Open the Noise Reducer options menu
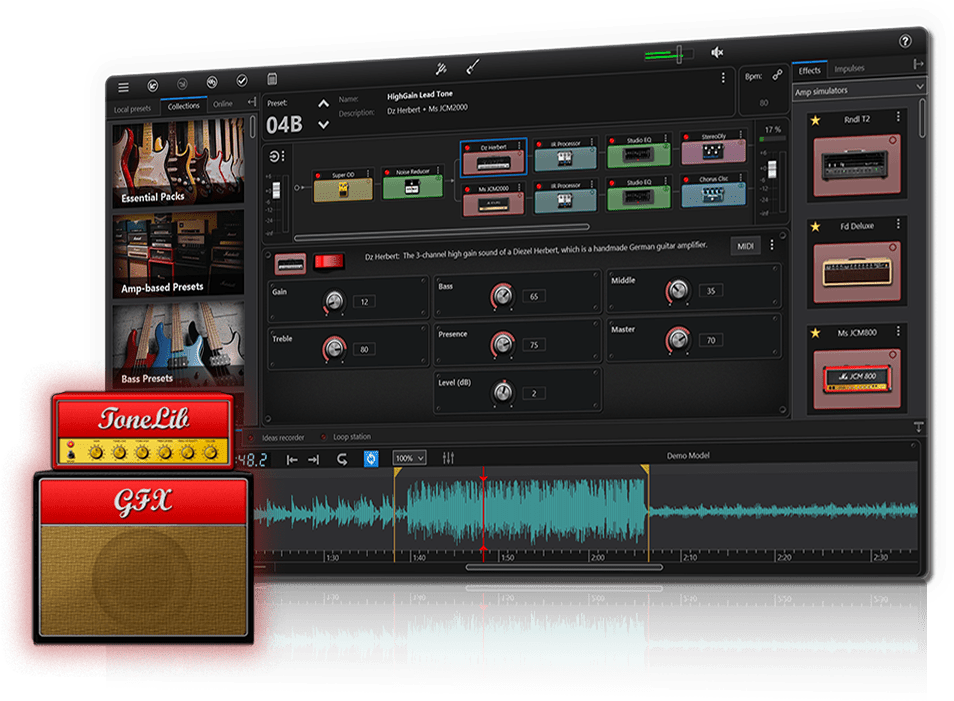 click(438, 170)
